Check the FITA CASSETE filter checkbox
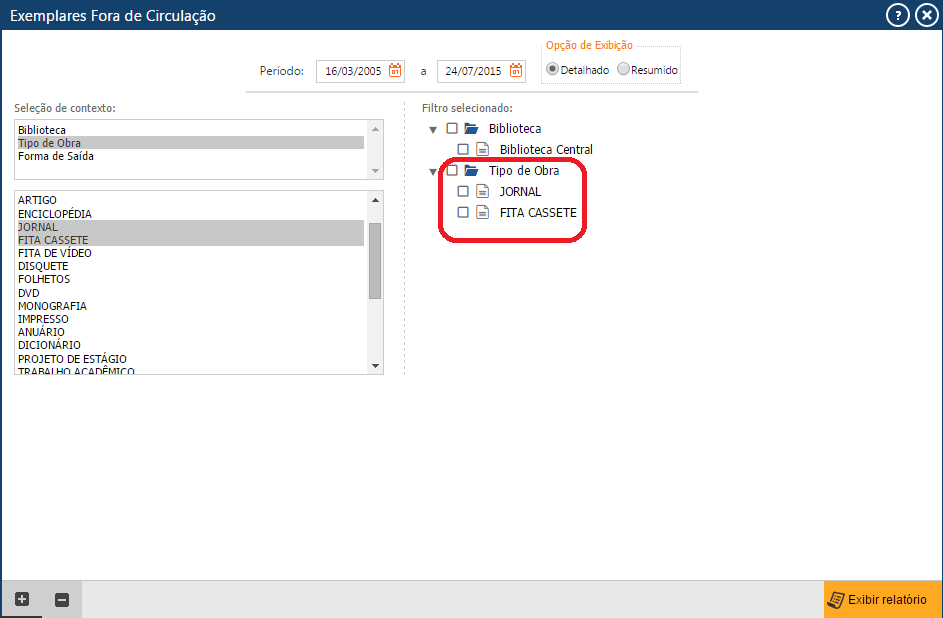The image size is (943, 618). point(462,213)
